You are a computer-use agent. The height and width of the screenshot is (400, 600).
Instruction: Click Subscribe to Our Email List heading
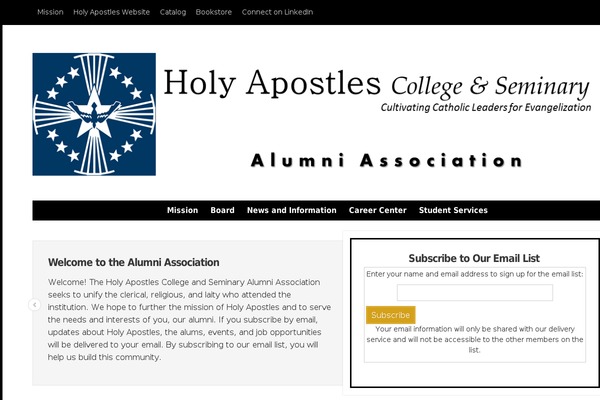474,258
